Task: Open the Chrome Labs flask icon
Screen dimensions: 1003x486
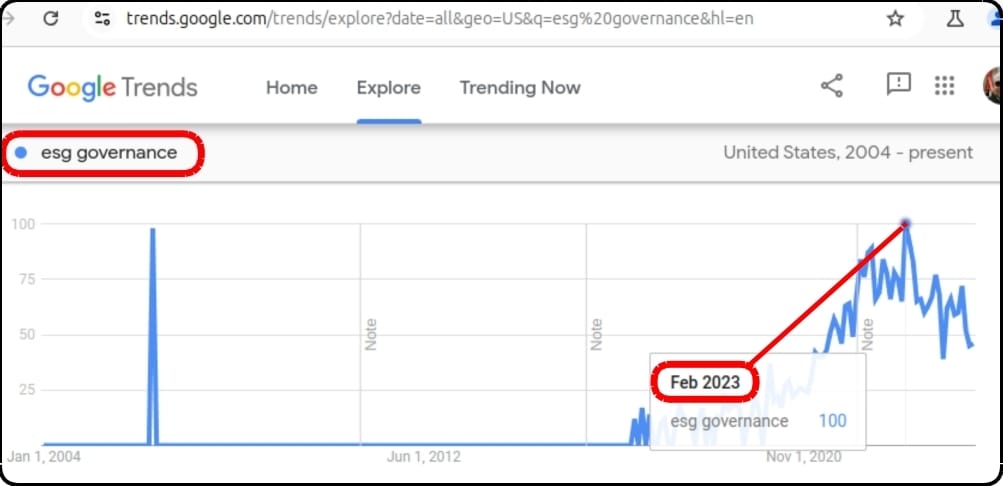Action: pyautogui.click(x=955, y=19)
